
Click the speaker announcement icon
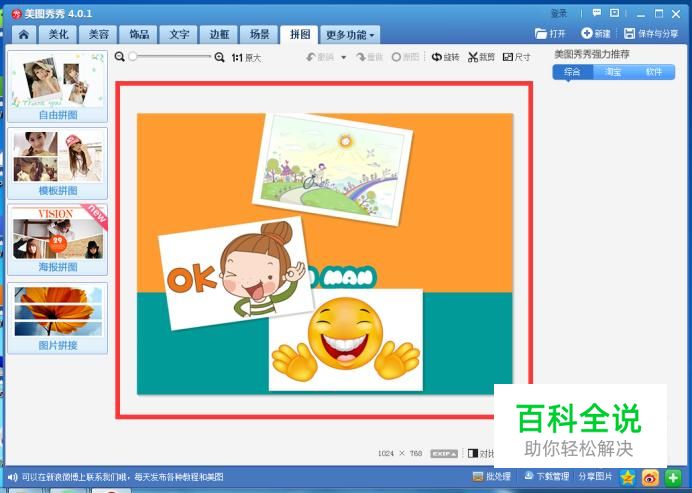point(12,477)
